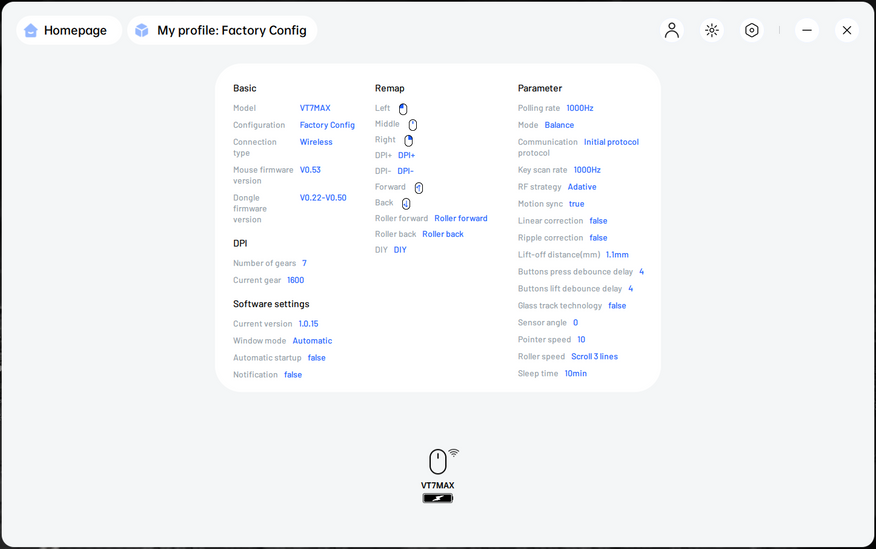Click the Right button mouse icon
Image resolution: width=876 pixels, height=549 pixels.
coord(408,141)
